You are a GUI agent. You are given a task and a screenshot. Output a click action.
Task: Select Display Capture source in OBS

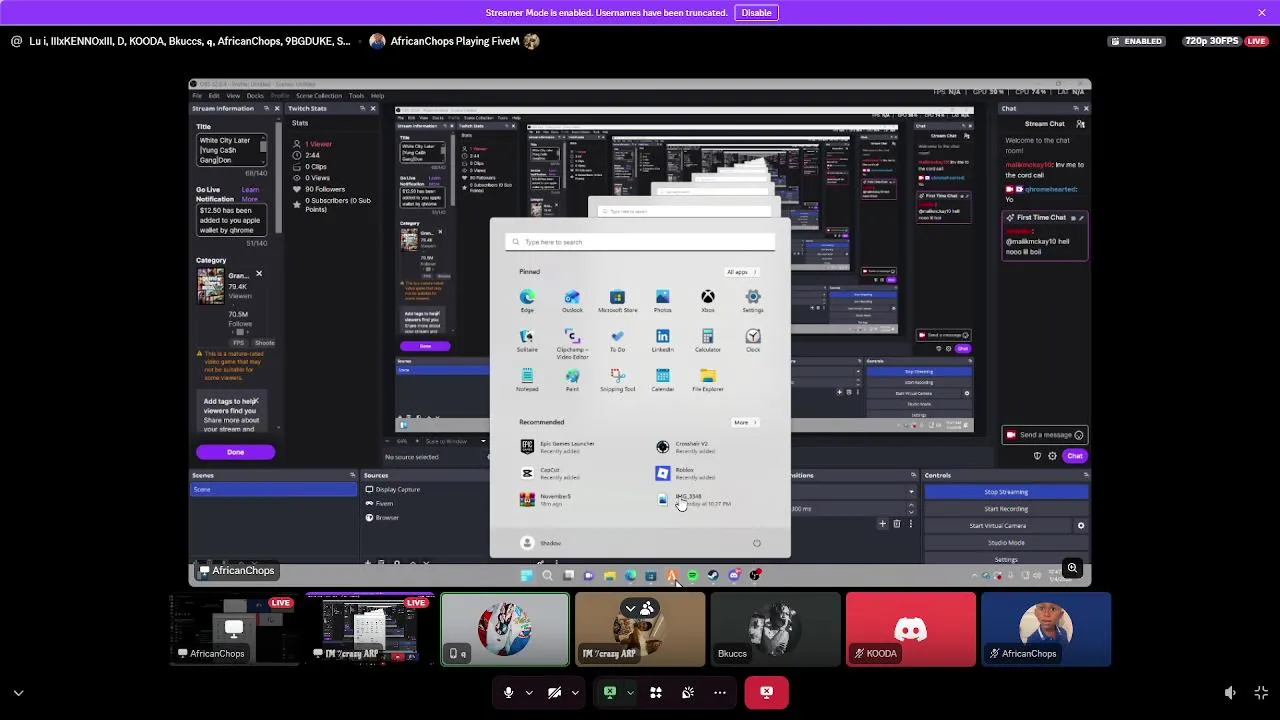point(392,489)
